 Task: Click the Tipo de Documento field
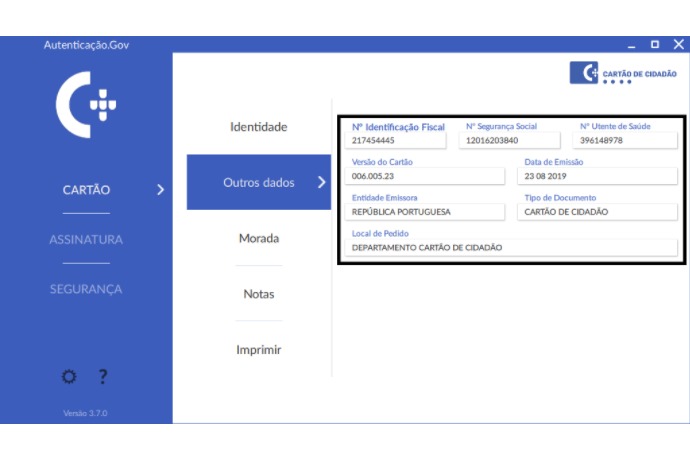598,212
